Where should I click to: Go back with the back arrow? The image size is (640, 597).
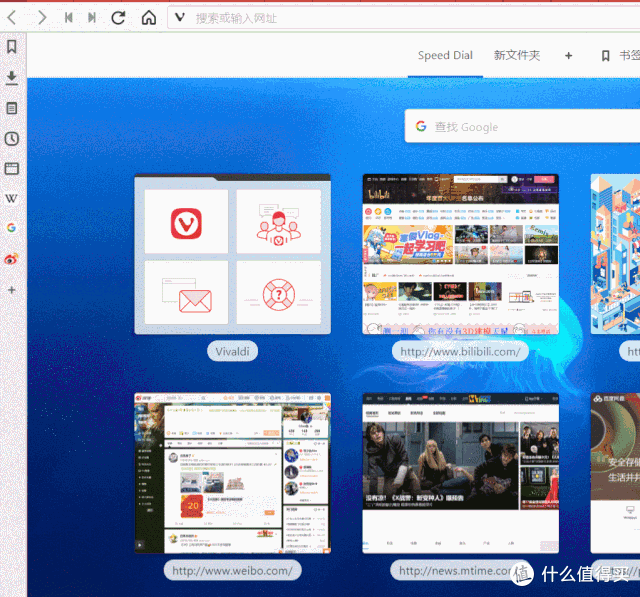pyautogui.click(x=12, y=18)
